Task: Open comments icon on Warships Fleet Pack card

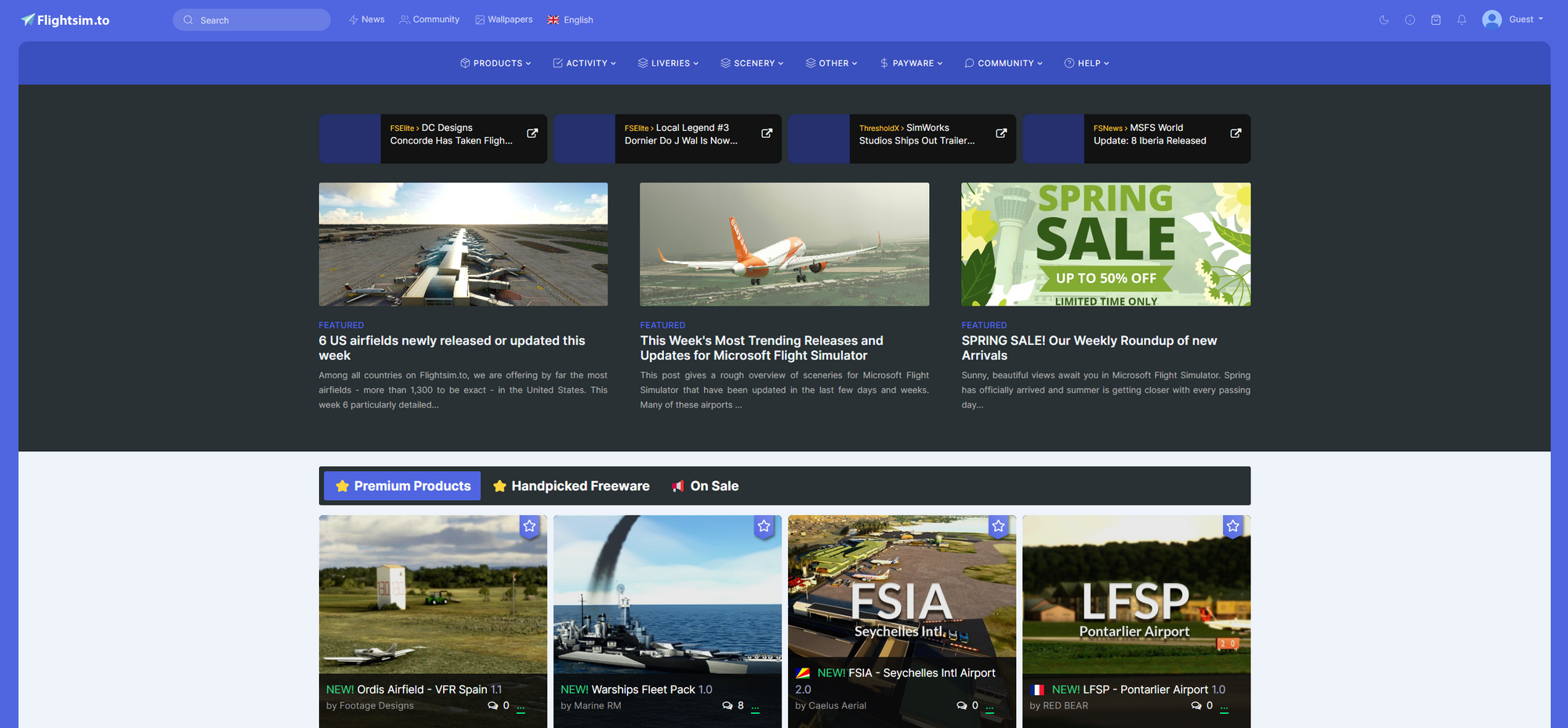Action: pyautogui.click(x=728, y=706)
